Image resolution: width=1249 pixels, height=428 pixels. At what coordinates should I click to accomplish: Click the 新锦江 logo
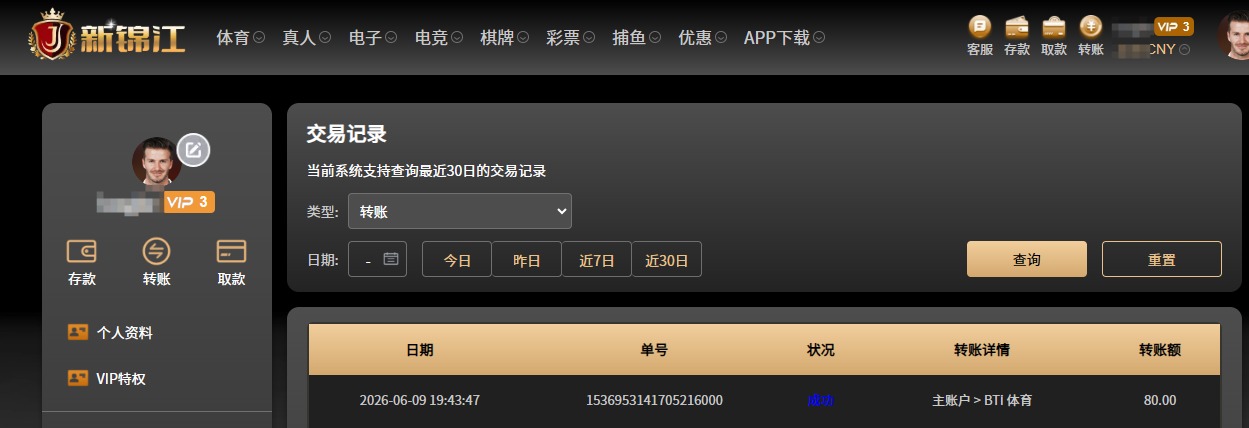click(107, 37)
